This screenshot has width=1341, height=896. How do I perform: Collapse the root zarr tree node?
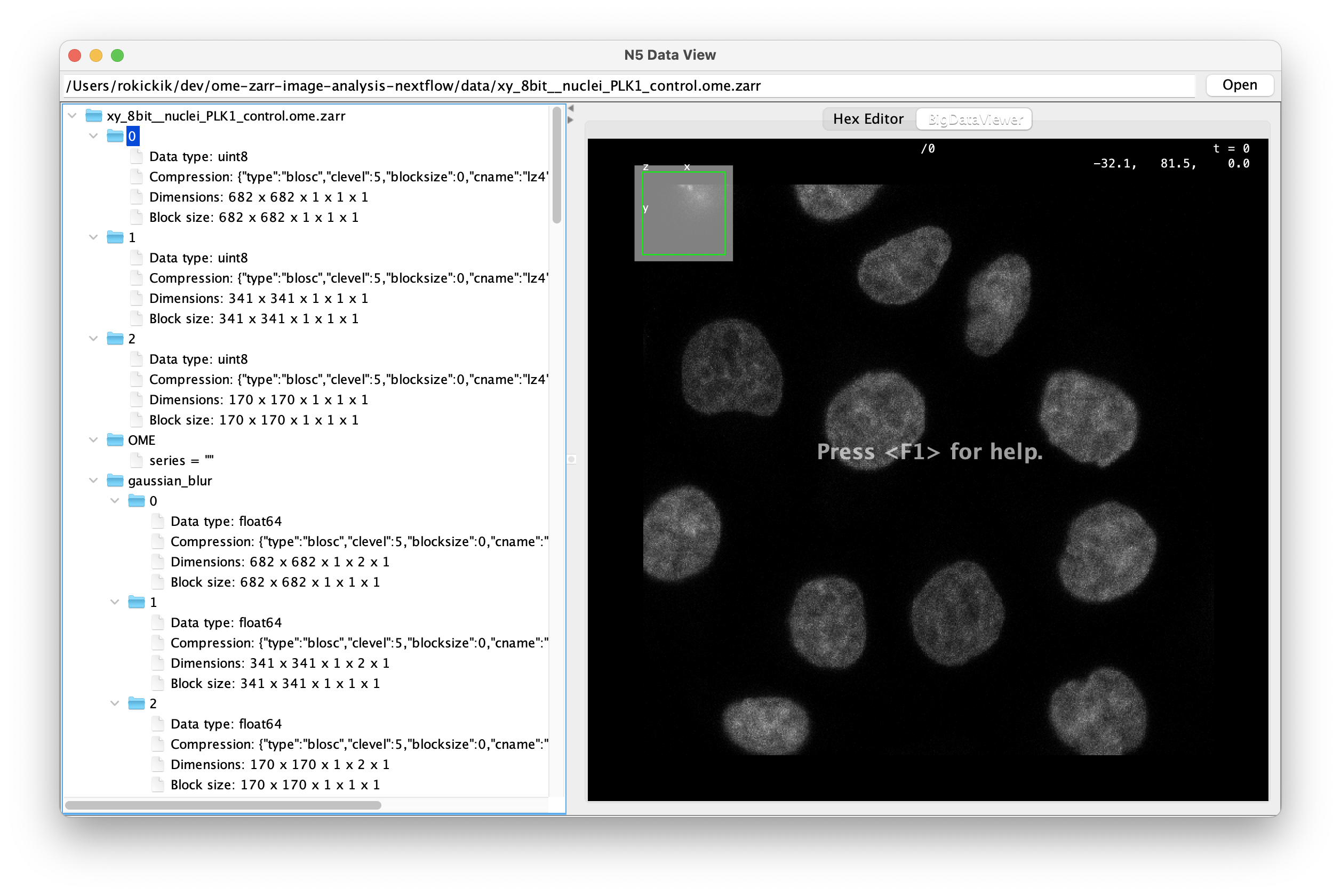[73, 116]
